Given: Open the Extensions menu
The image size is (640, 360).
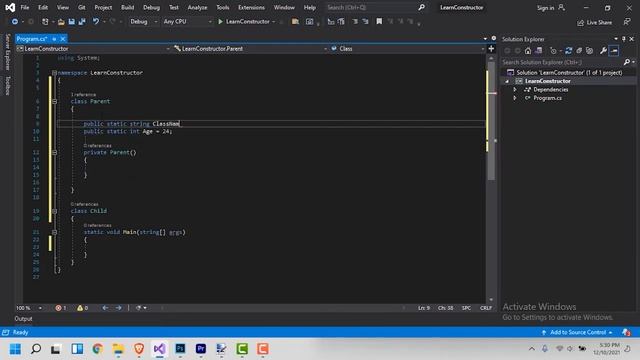Looking at the screenshot, I should click(251, 7).
